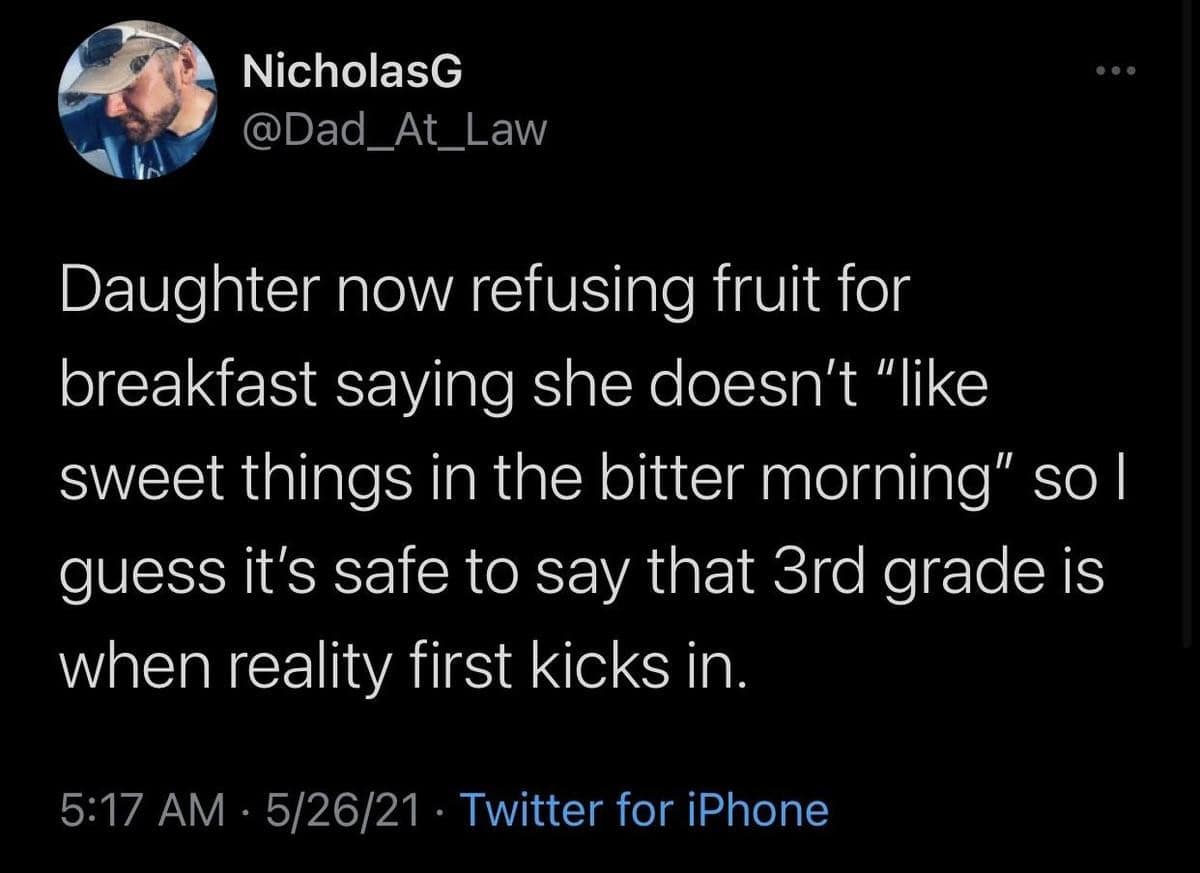Viewport: 1200px width, 873px height.
Task: Open the three-dot more options menu
Action: click(1116, 74)
